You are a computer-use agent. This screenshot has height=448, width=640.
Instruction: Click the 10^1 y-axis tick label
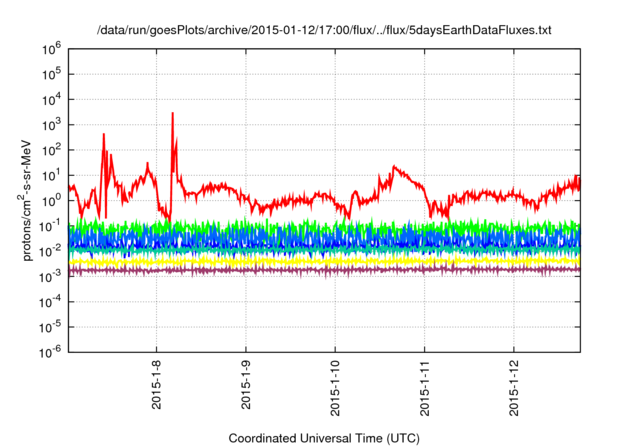click(51, 176)
